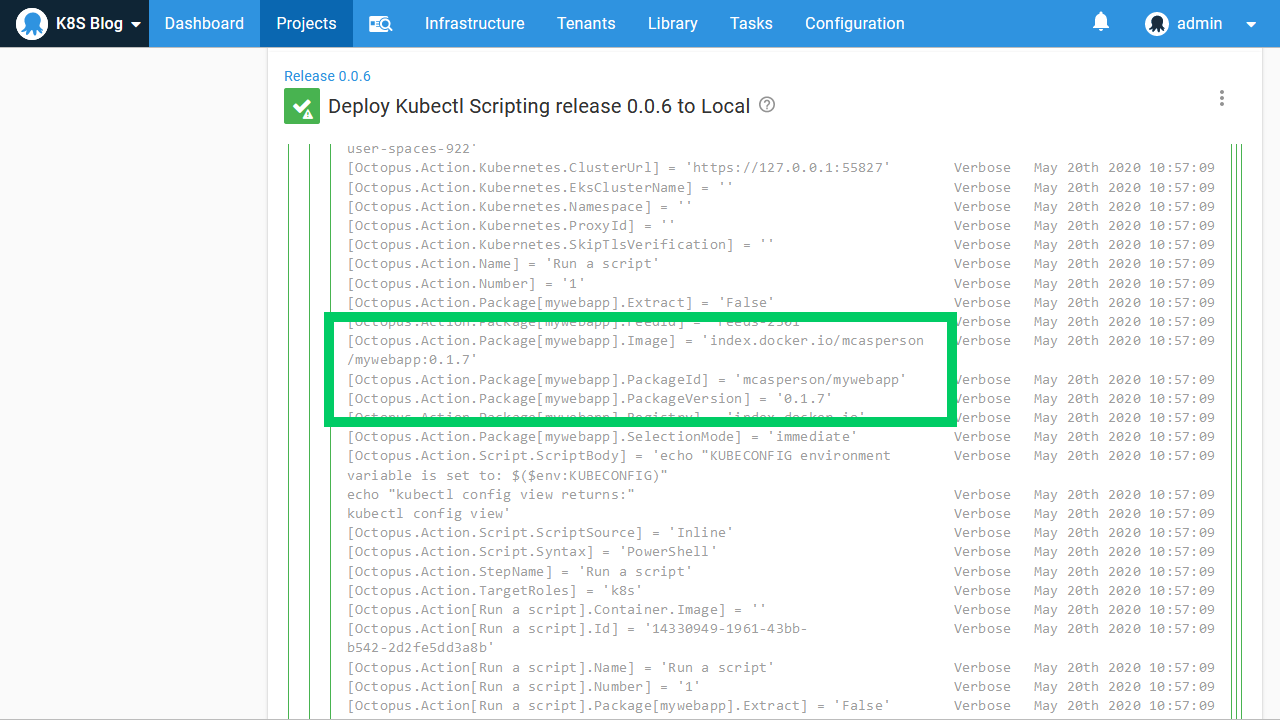Open the Library menu
Viewport: 1280px width, 720px height.
click(672, 23)
